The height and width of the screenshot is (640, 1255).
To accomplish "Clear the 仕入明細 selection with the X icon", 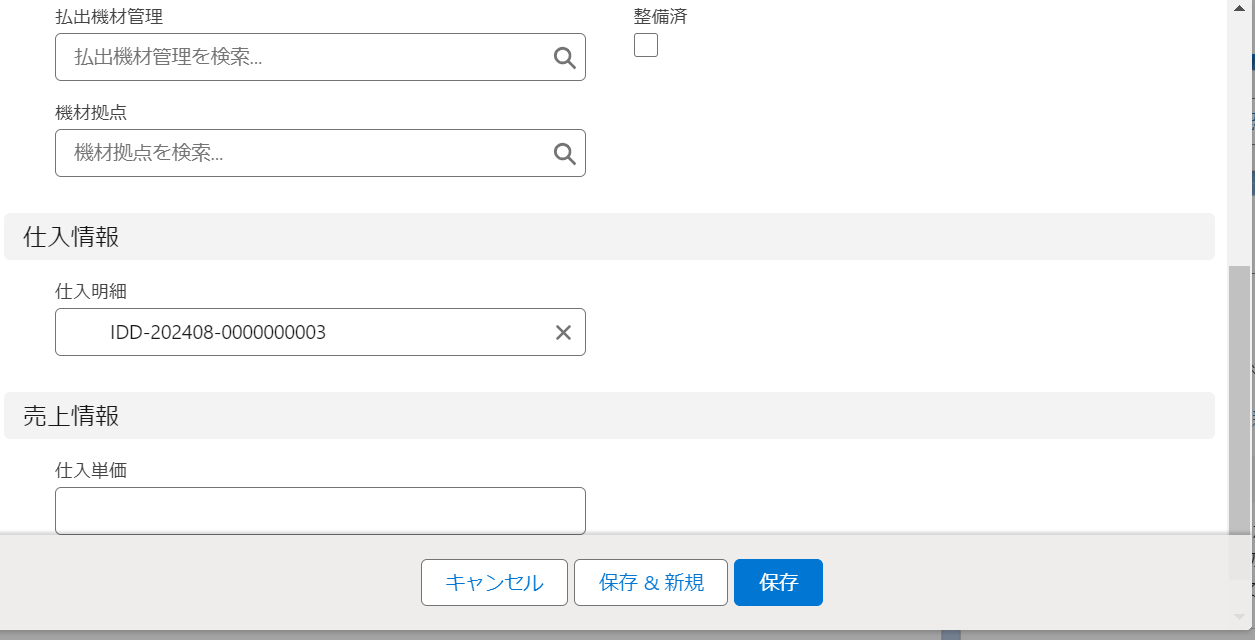I will [x=563, y=333].
